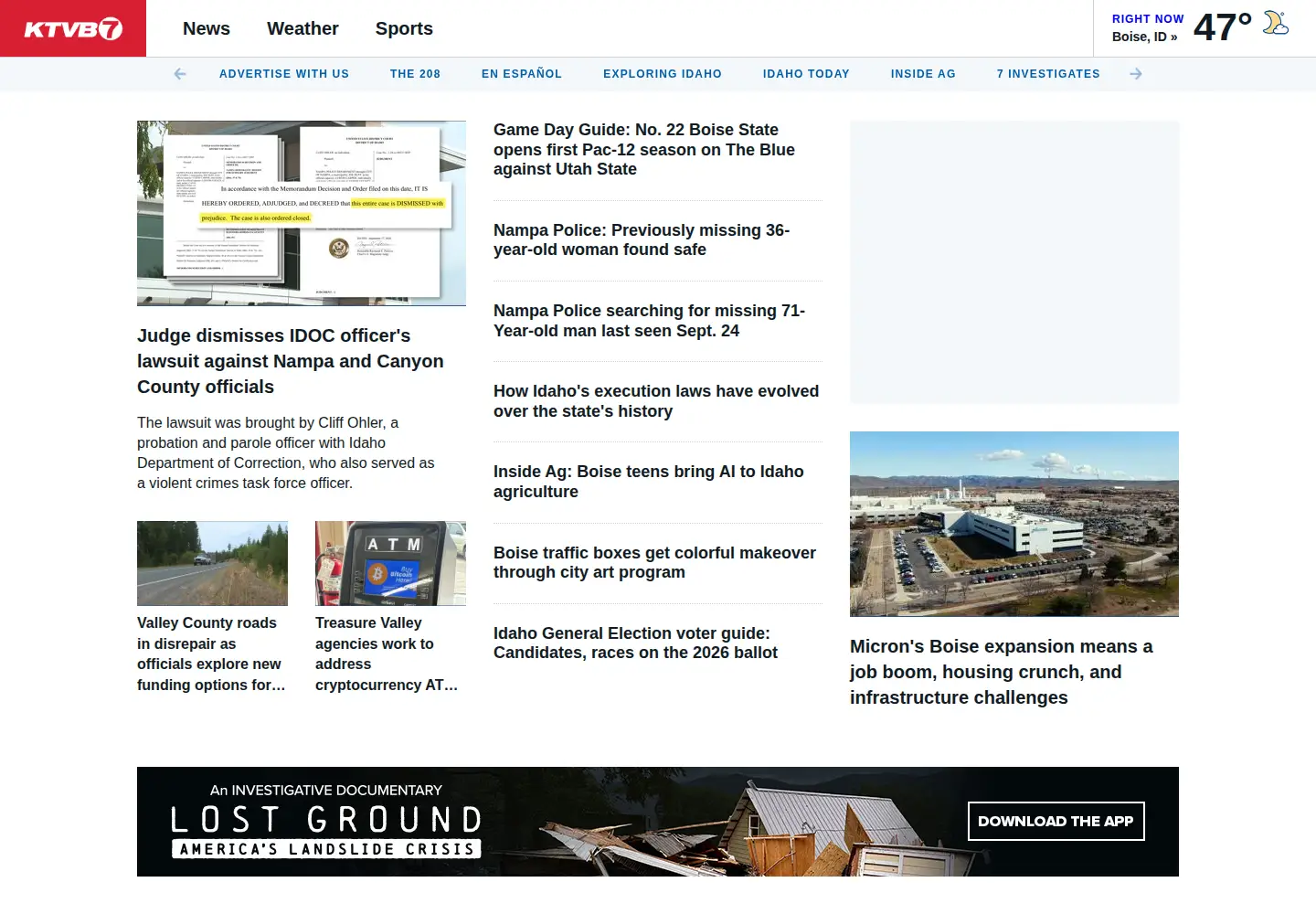Open missing 71-year-old man story
Screen dimensions: 1316x914
pyautogui.click(x=649, y=321)
